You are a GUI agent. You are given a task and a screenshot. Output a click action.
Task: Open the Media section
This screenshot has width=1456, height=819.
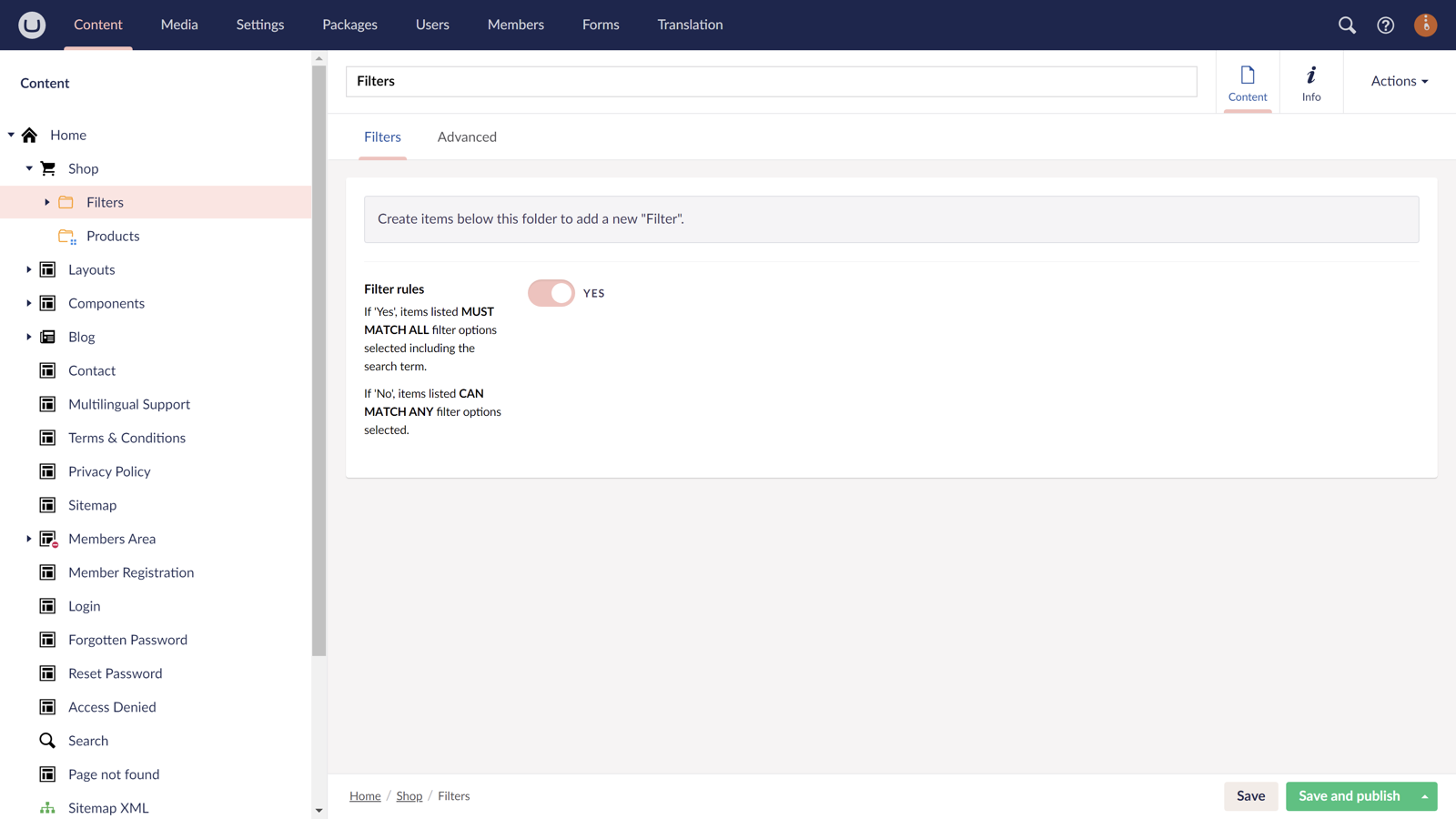tap(179, 25)
